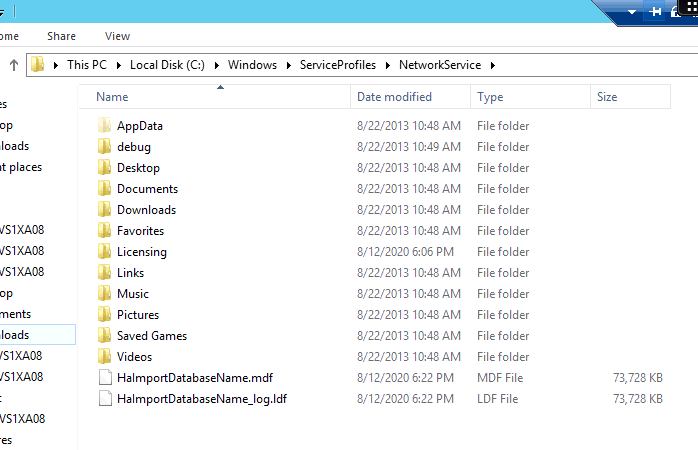Viewport: 698px width, 450px height.
Task: Open the AppData folder icon
Action: (105, 126)
